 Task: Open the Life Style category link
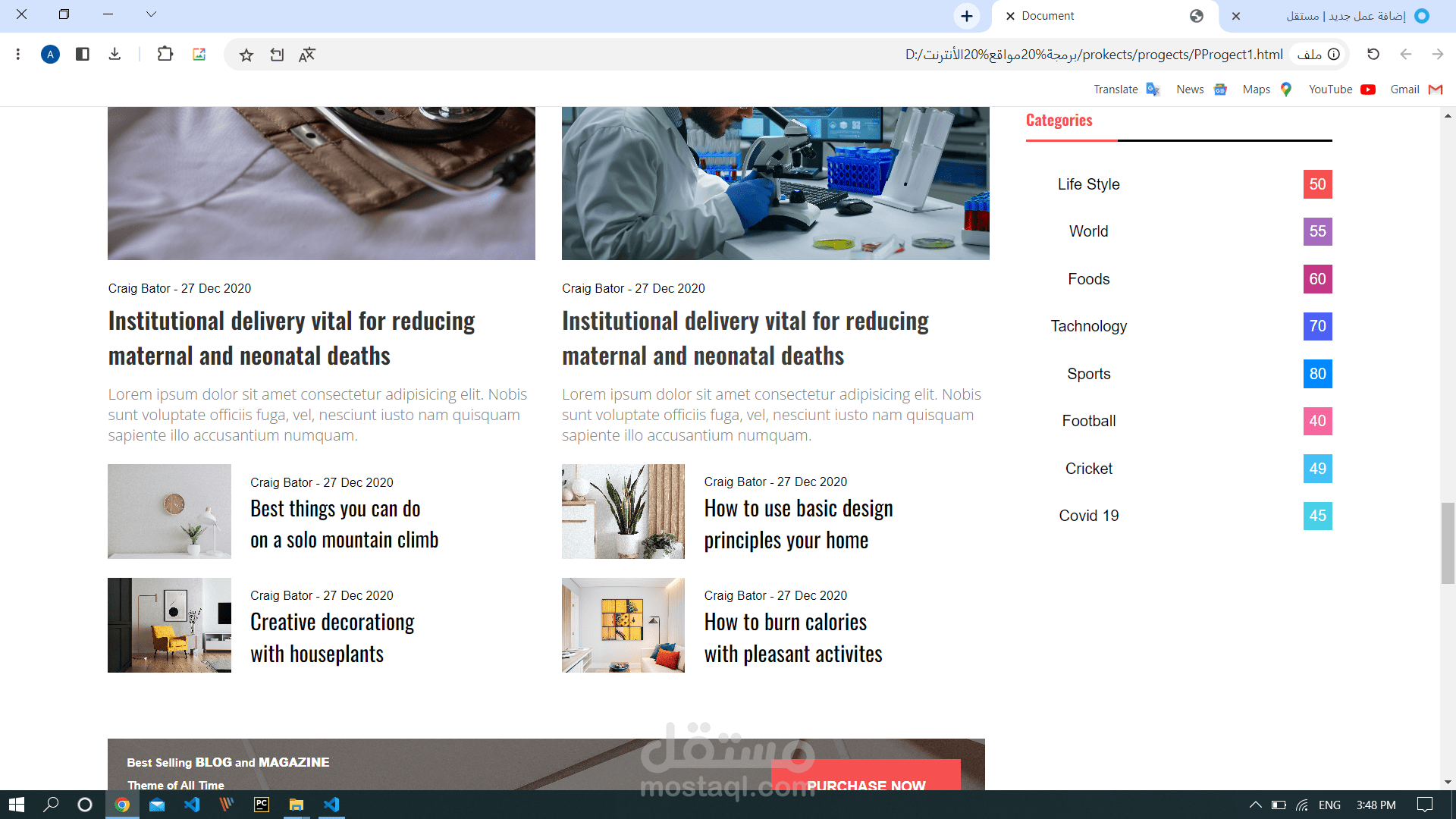[1088, 184]
